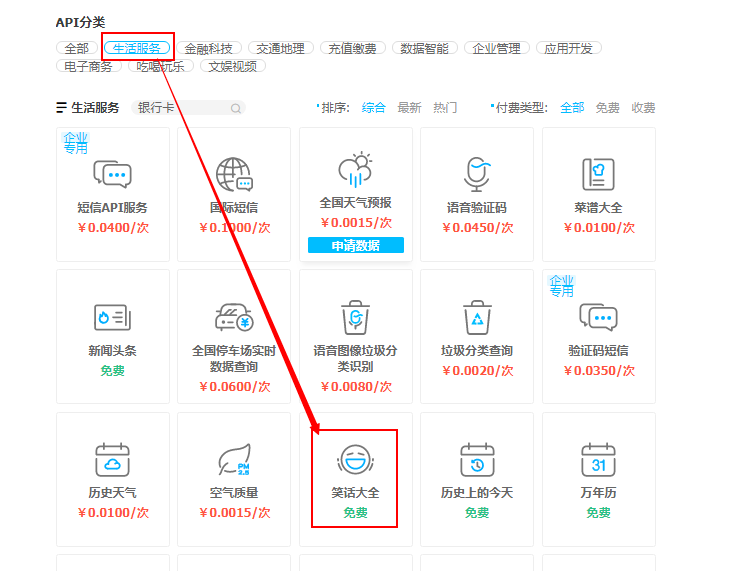
Task: Sort APIs by 热门
Action: pos(445,108)
